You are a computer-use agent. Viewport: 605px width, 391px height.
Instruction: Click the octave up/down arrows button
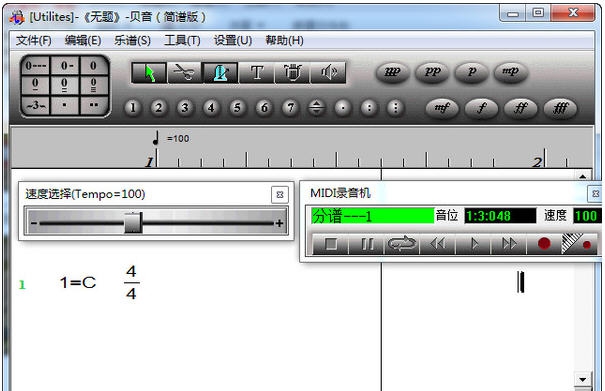click(x=316, y=108)
